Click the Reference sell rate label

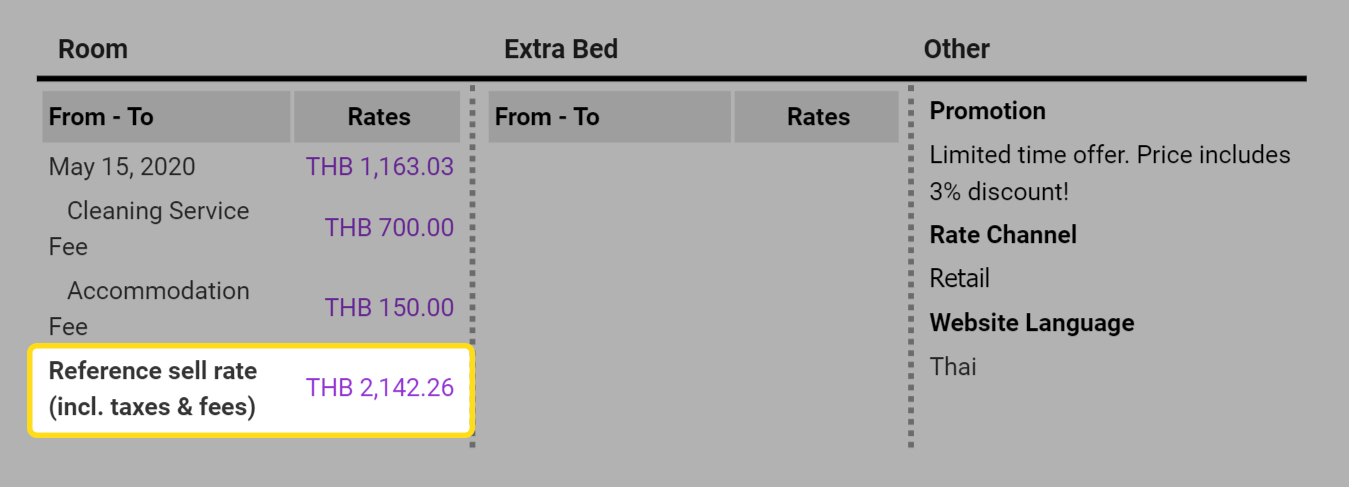pos(153,389)
